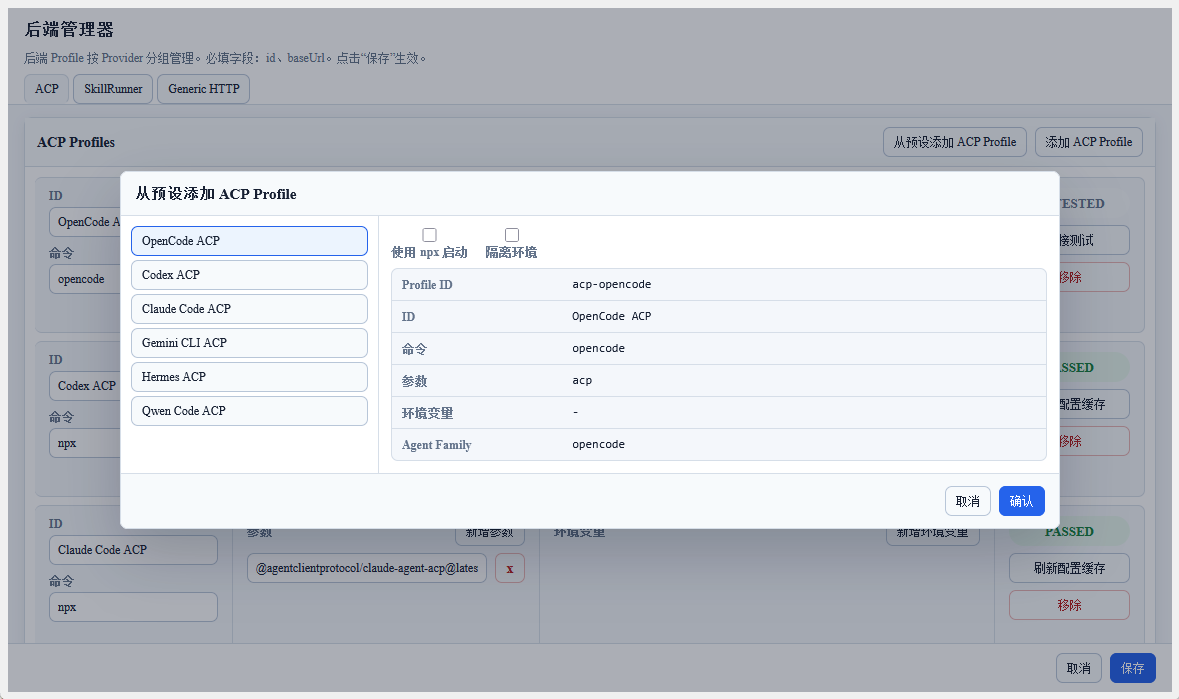Select the Gemini CLI ACP preset

(249, 343)
